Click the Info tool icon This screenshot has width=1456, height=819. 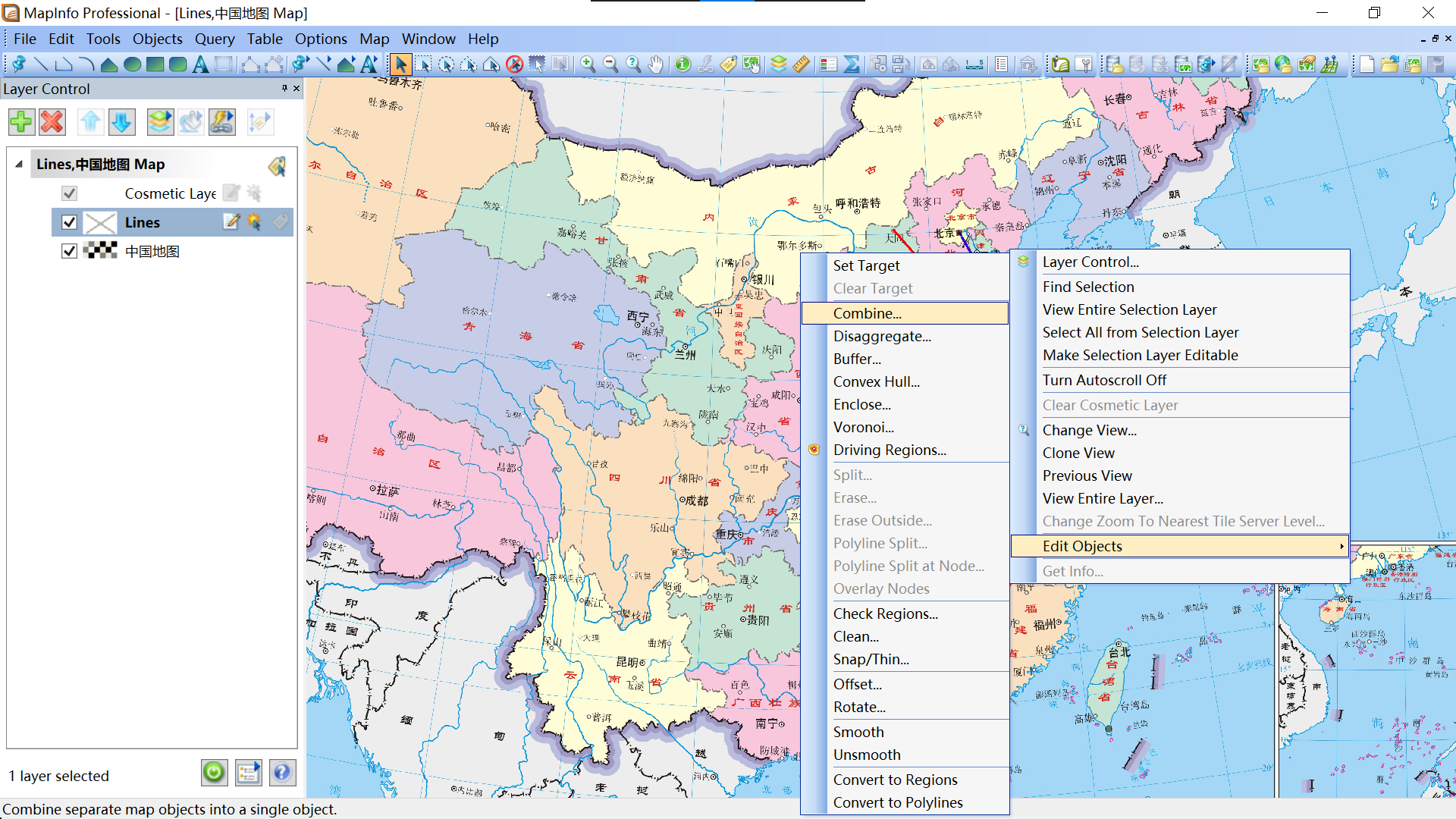click(x=682, y=64)
